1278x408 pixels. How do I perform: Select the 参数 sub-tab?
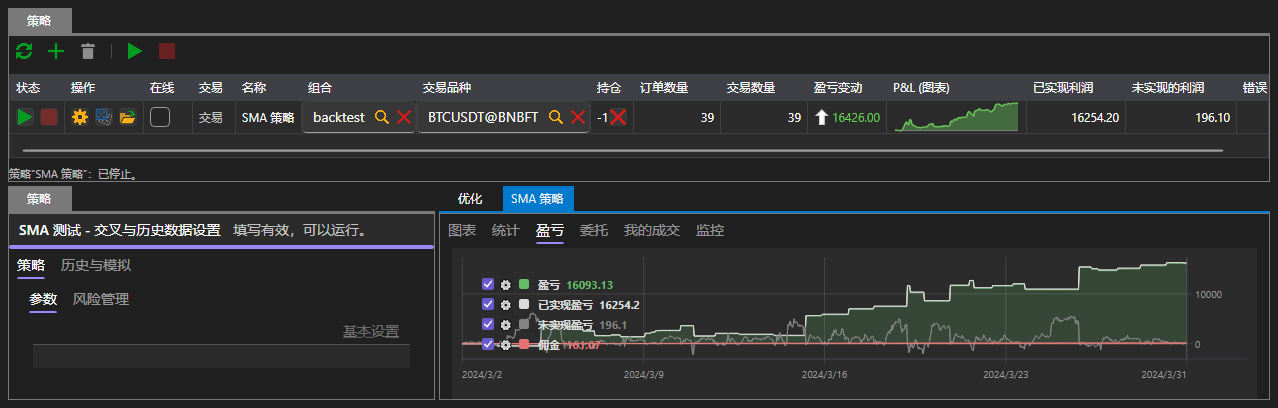(43, 299)
